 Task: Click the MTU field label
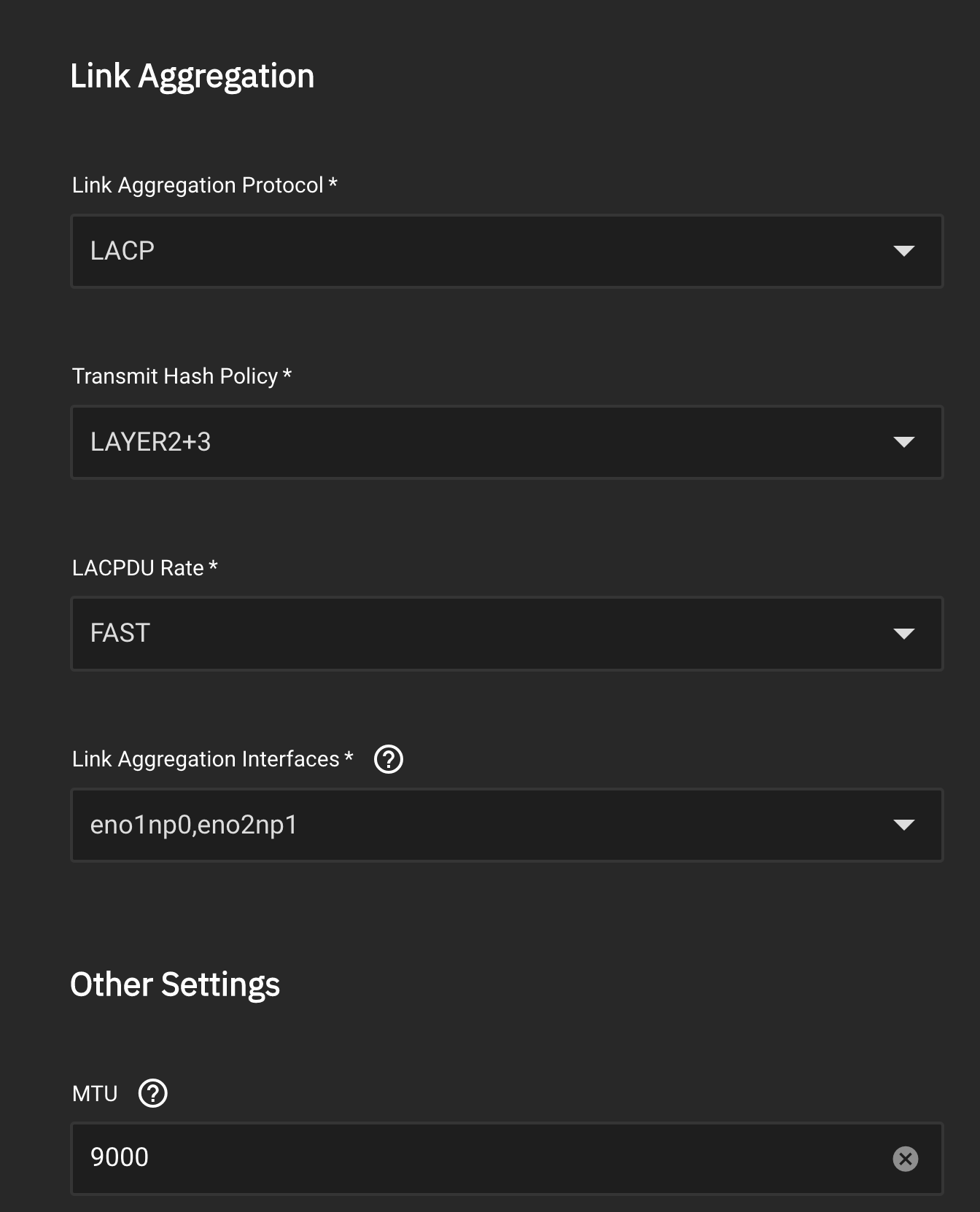coord(95,1094)
